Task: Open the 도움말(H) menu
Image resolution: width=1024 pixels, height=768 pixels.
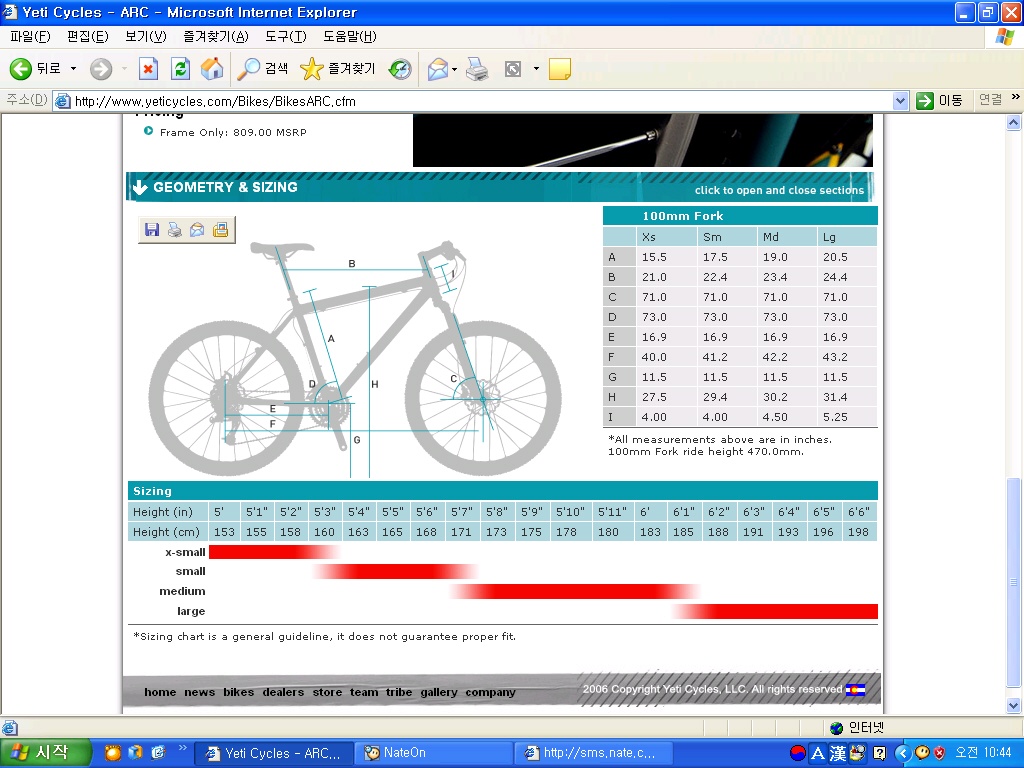Action: click(x=349, y=37)
